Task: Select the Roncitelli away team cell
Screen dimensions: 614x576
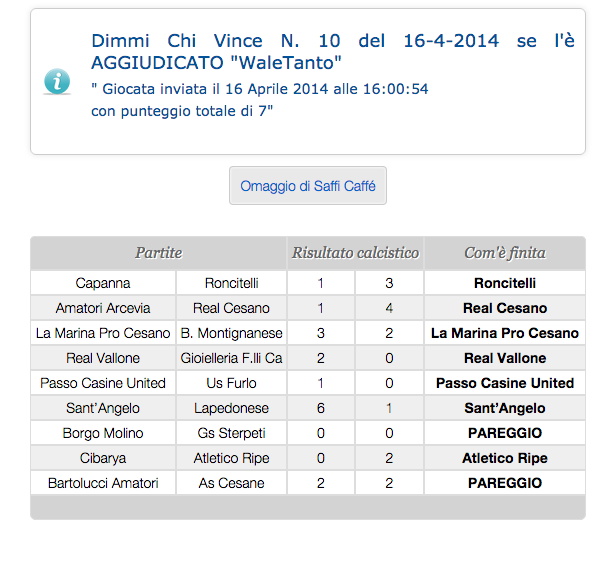Action: [x=231, y=283]
